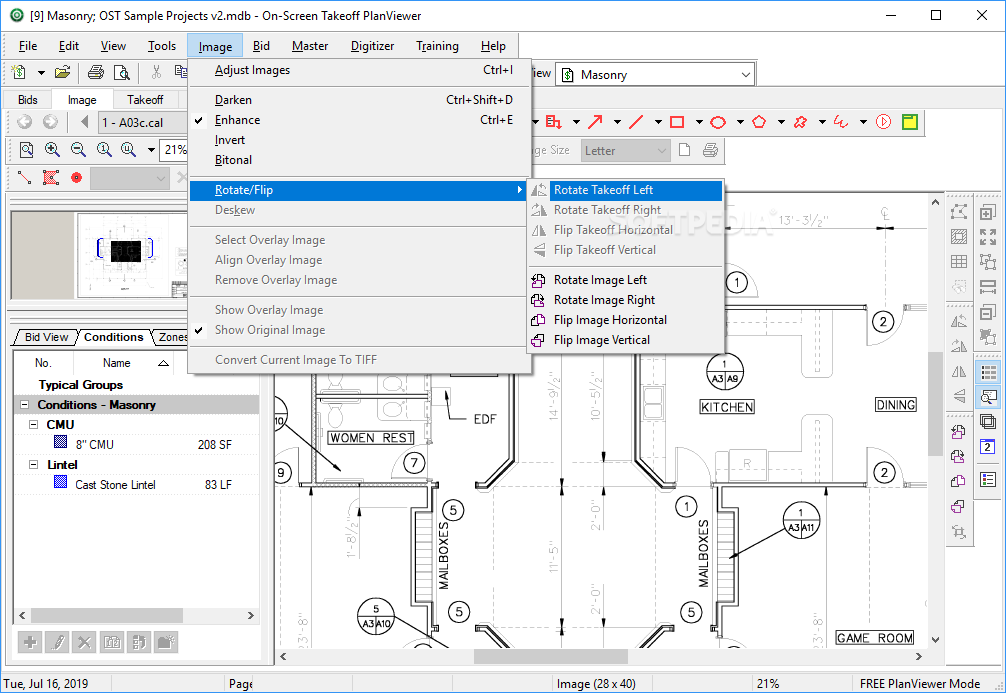Screen dimensions: 1006x693
Task: Select the red polygon annotation tool
Action: point(759,121)
